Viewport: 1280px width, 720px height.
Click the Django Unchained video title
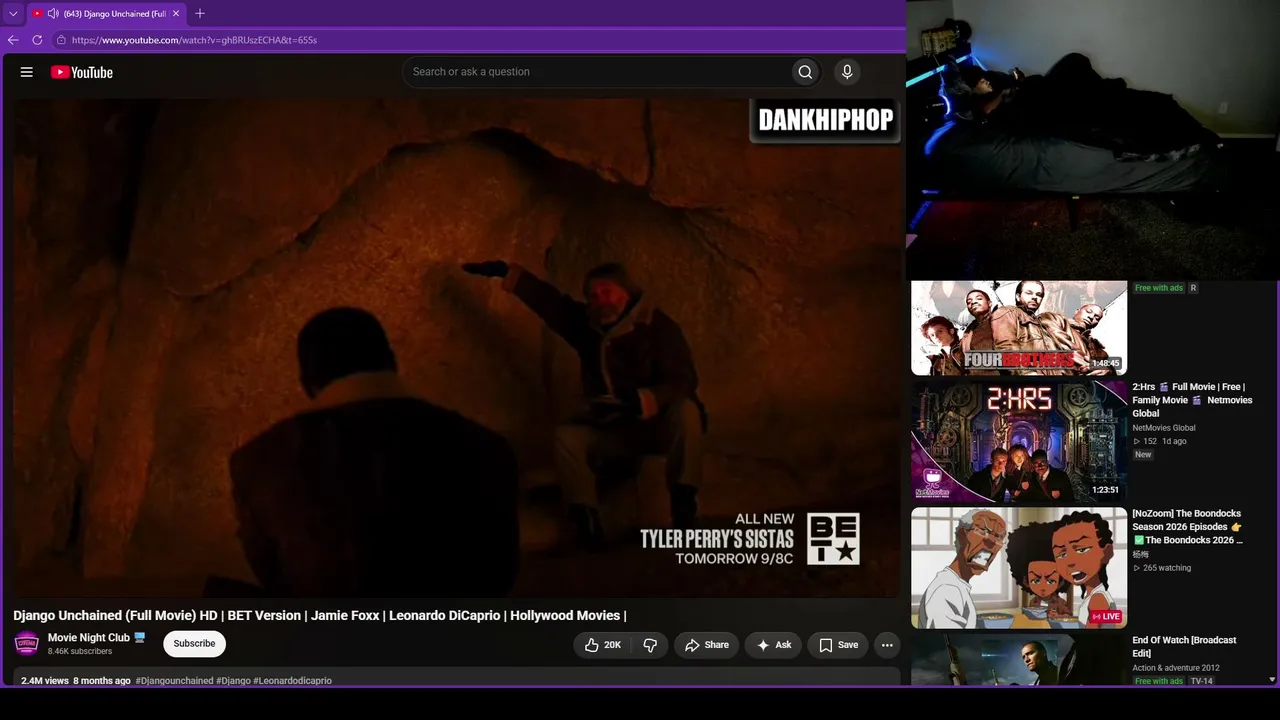coord(320,616)
